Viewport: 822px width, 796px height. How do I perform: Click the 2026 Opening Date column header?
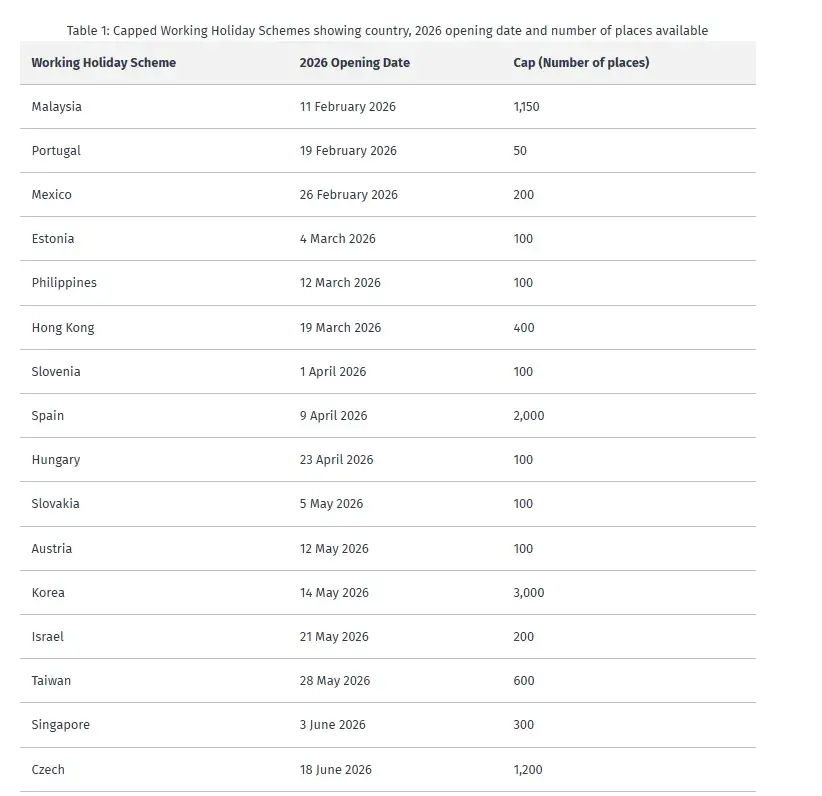pos(354,62)
